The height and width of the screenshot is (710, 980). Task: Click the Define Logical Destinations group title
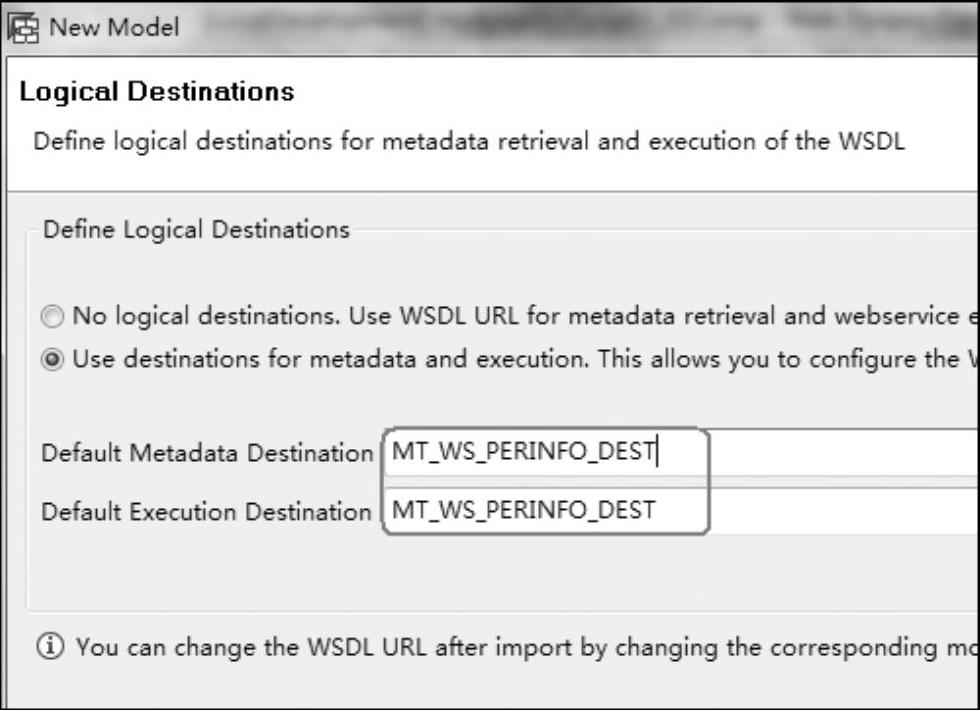196,229
